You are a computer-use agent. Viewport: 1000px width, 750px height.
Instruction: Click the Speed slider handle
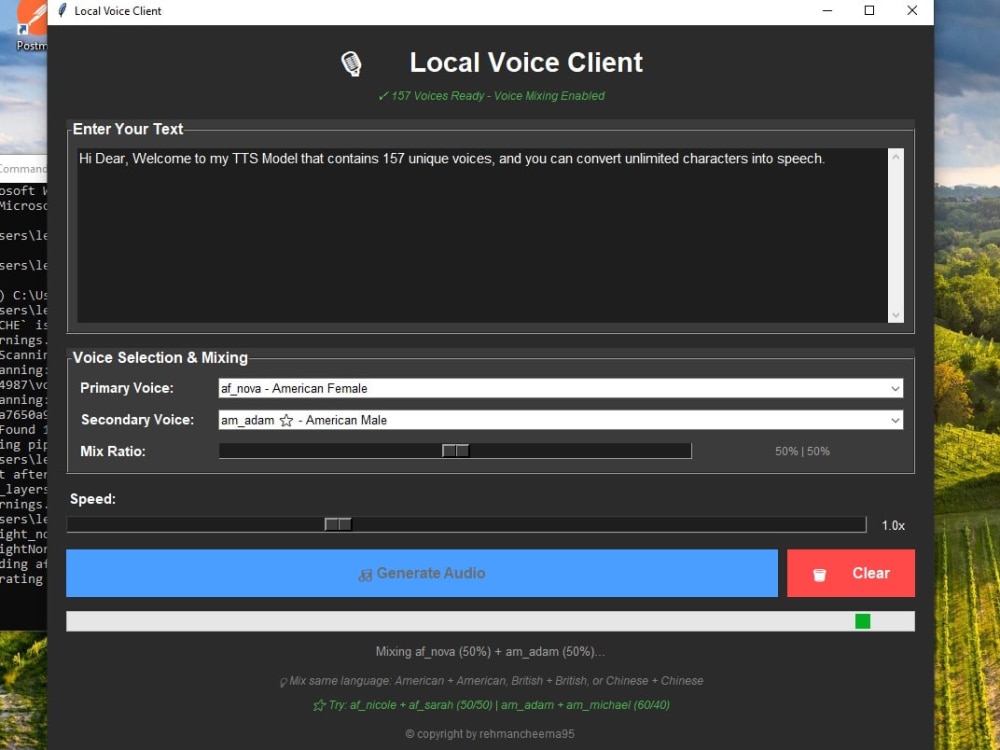click(x=338, y=524)
